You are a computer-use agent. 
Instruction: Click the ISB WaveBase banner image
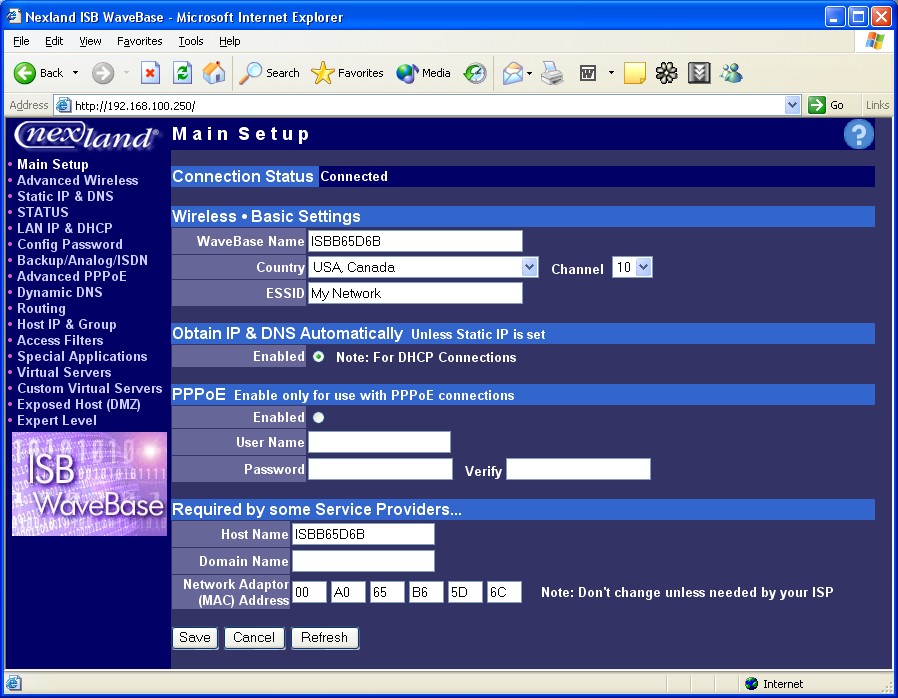coord(89,484)
